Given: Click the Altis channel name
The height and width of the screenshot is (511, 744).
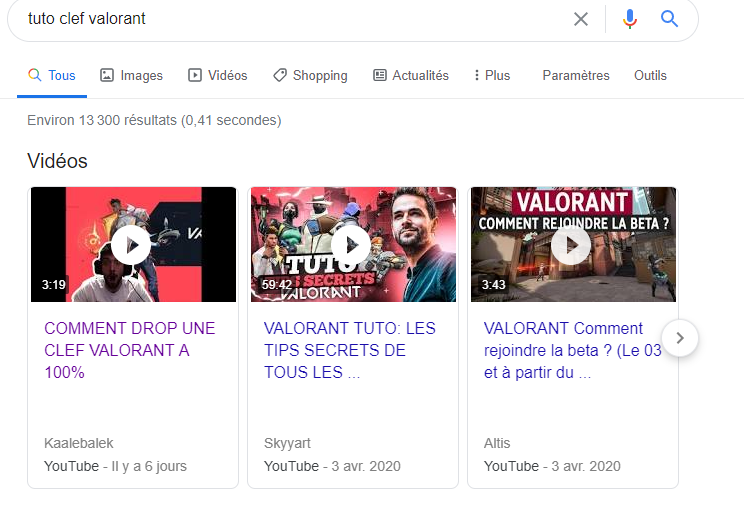Looking at the screenshot, I should click(497, 443).
